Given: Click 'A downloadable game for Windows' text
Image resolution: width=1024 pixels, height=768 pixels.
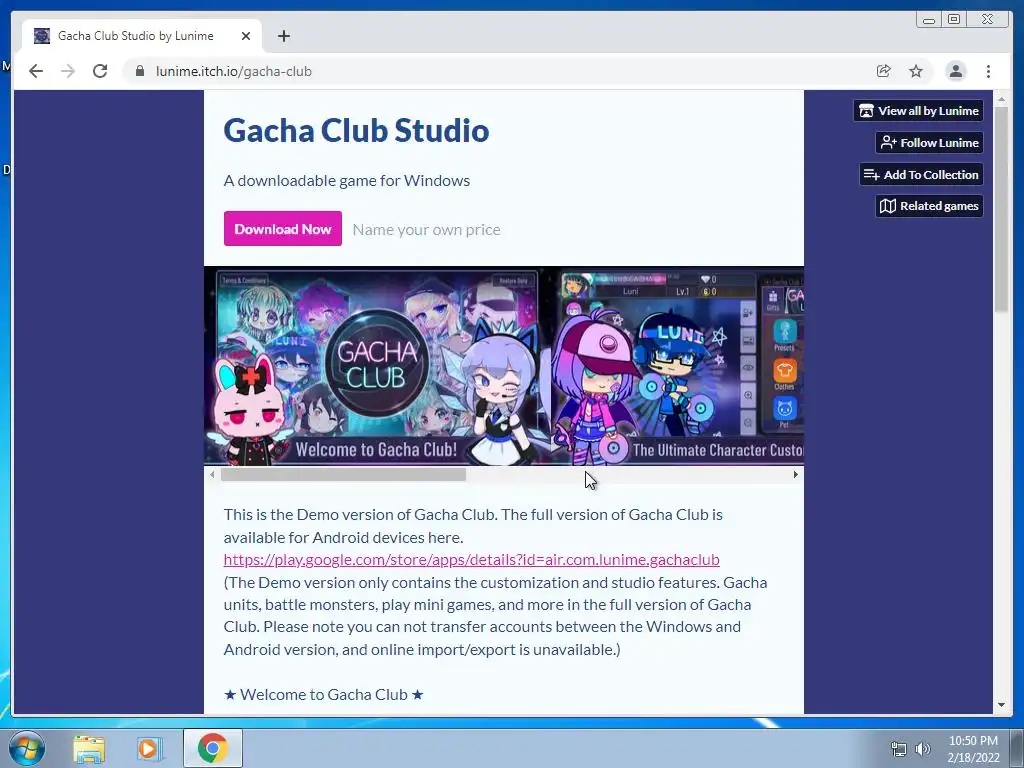Looking at the screenshot, I should (347, 180).
